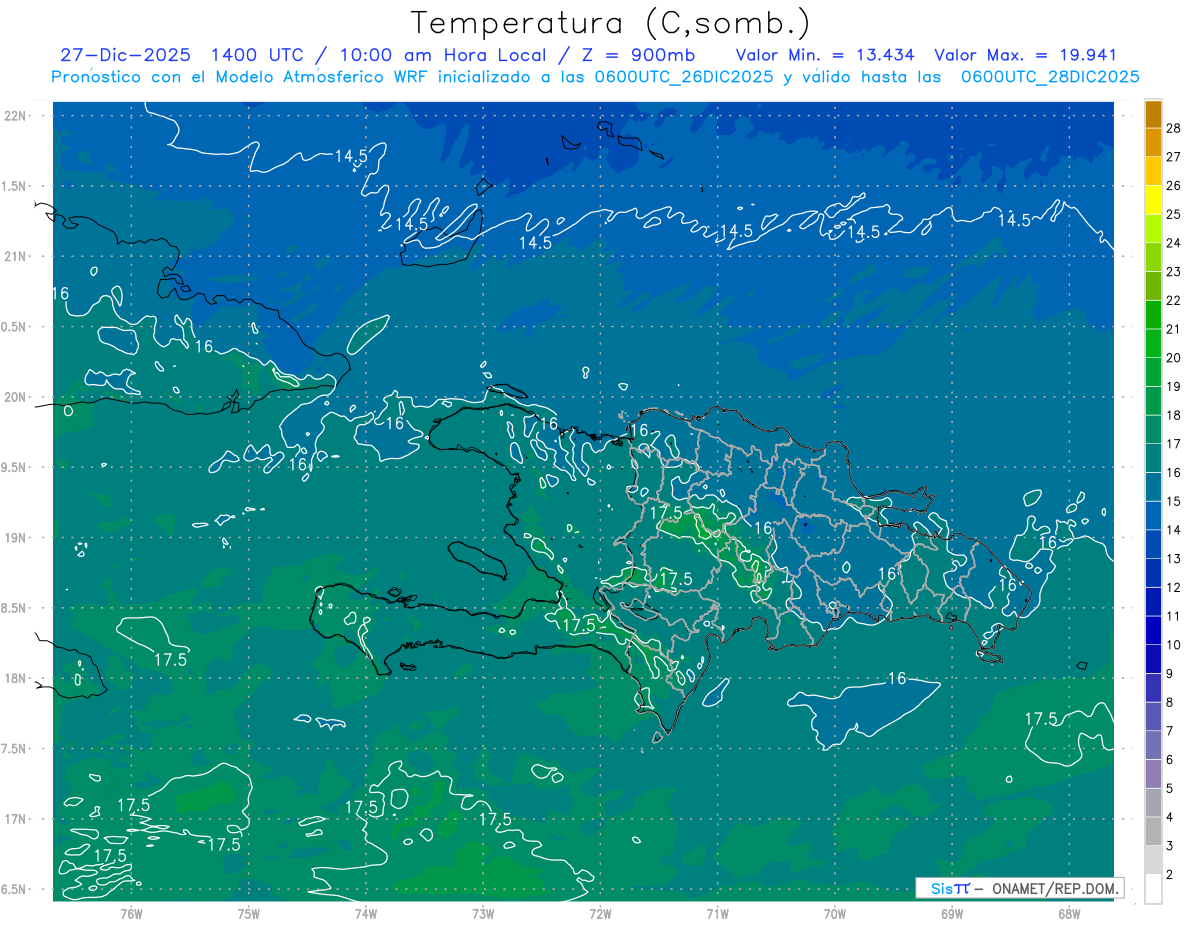The width and height of the screenshot is (1200, 927).
Task: Click the "1400 UTC" time label
Action: click(259, 55)
